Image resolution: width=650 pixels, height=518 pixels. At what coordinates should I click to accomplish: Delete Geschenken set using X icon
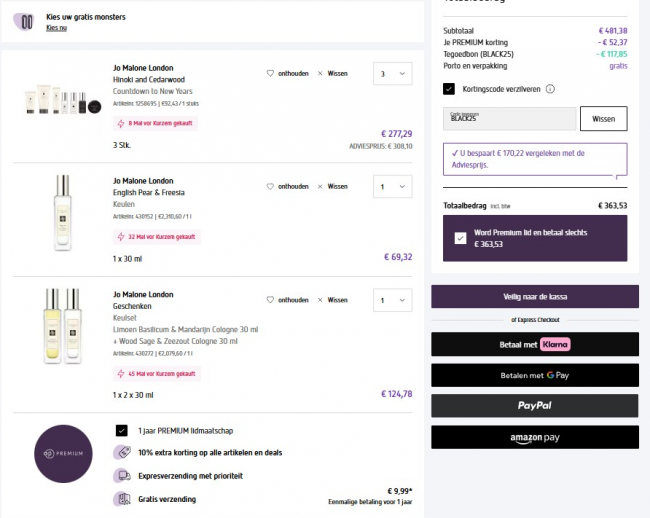pyautogui.click(x=320, y=299)
